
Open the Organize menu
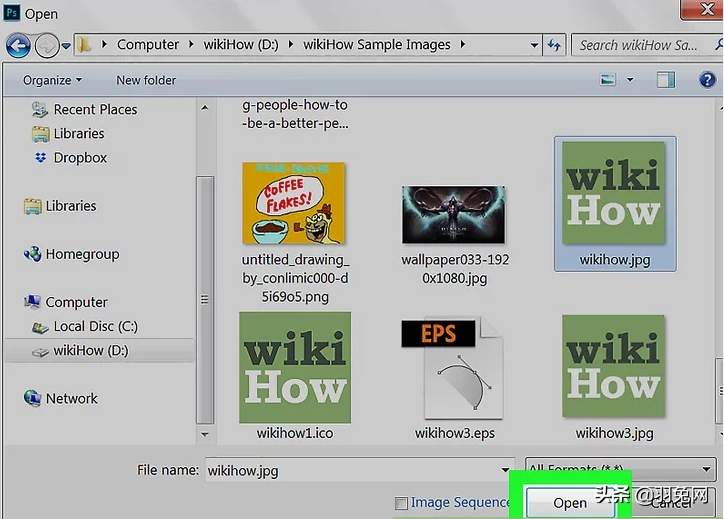pos(52,80)
